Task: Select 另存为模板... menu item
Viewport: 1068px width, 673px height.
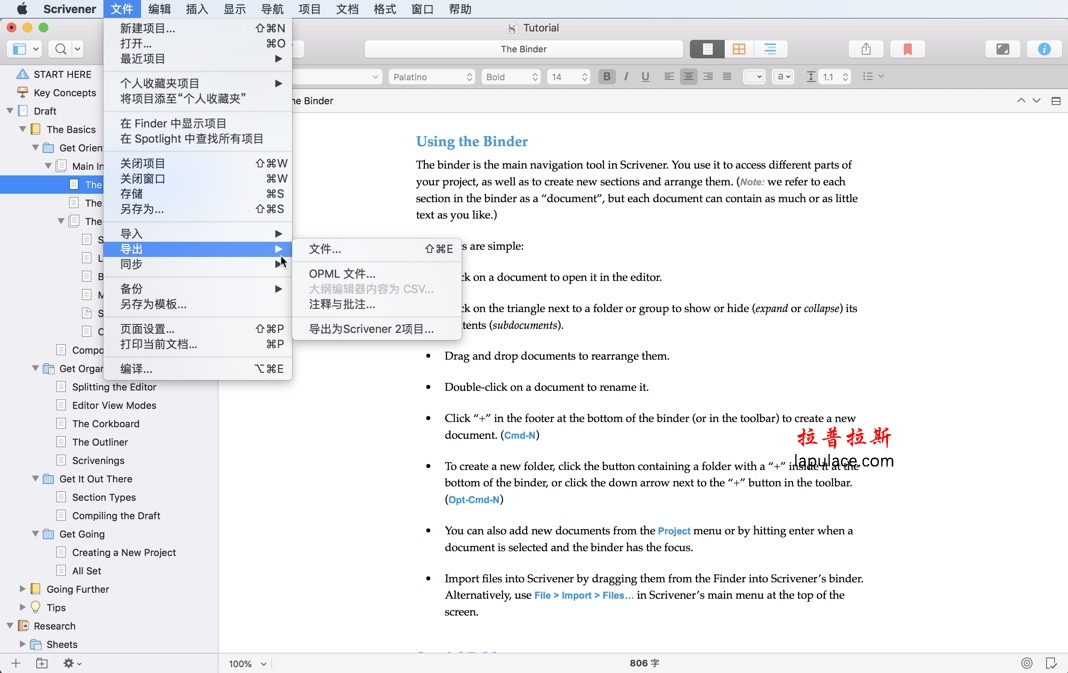Action: pyautogui.click(x=198, y=304)
